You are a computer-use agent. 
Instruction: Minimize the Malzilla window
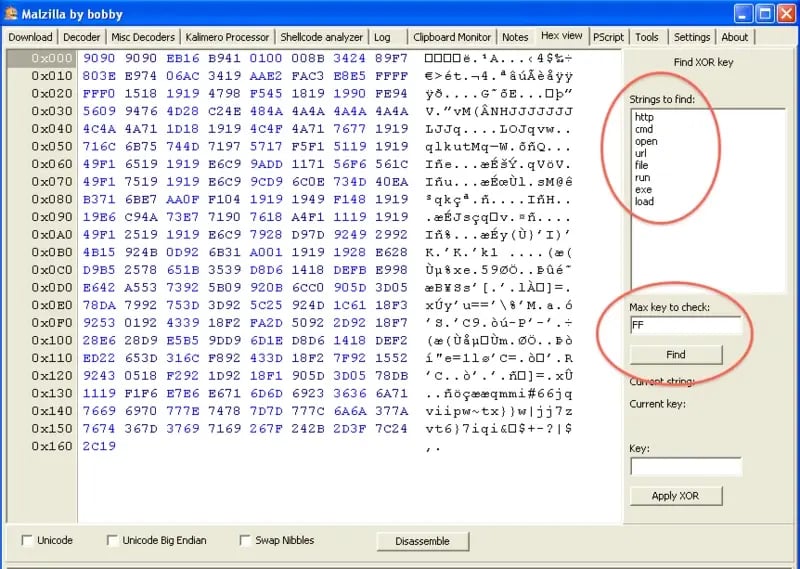tap(743, 13)
